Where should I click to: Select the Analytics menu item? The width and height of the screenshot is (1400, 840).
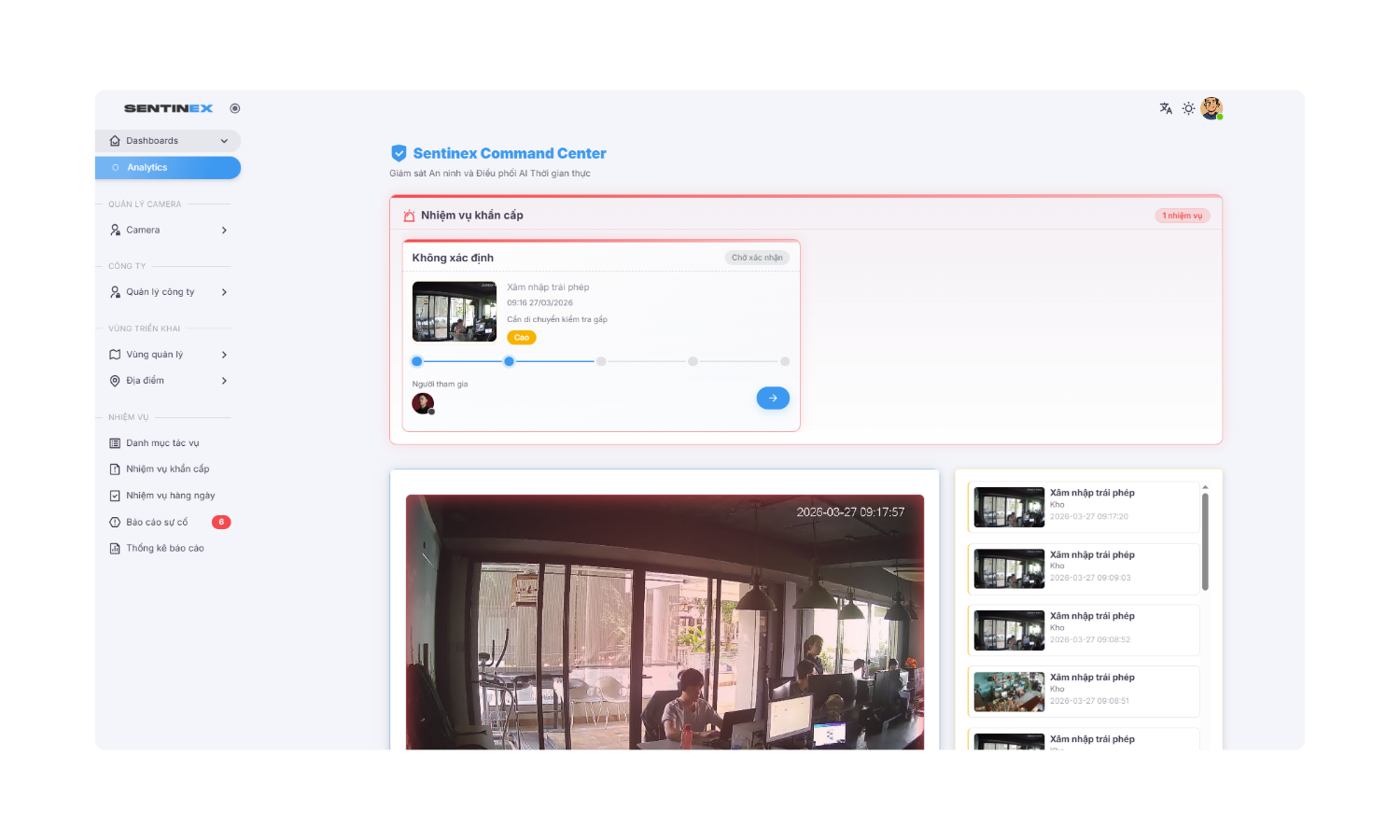point(168,168)
